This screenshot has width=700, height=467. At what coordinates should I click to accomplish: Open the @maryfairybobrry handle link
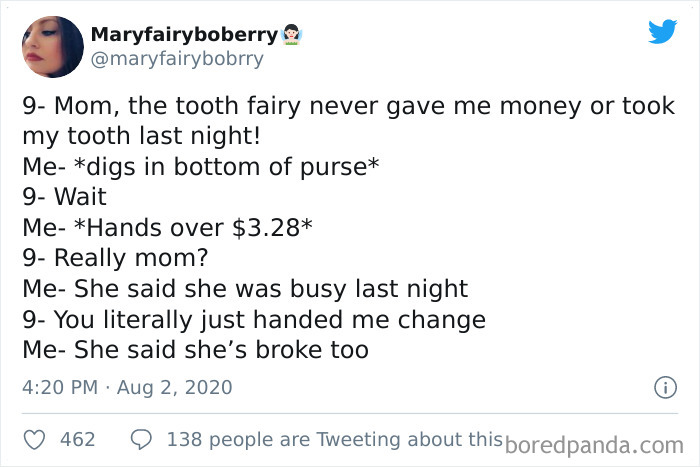point(177,58)
